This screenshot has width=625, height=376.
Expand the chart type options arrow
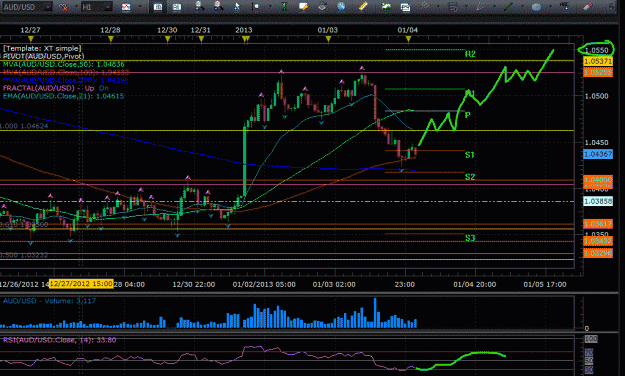tap(140, 6)
